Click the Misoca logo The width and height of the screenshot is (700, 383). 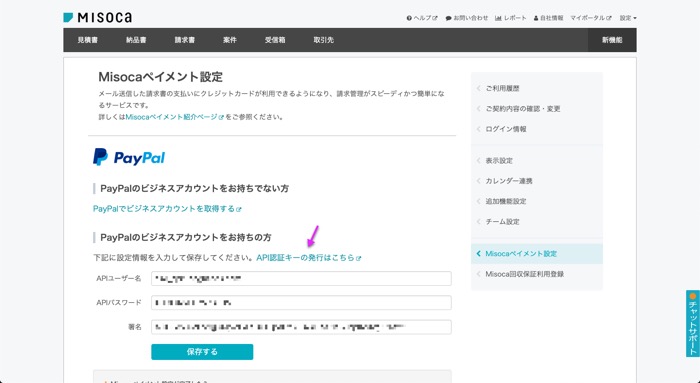click(x=97, y=17)
